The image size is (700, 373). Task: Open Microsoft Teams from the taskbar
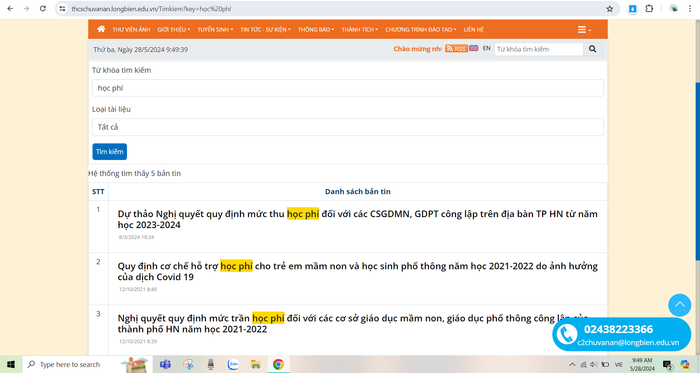[x=165, y=365]
